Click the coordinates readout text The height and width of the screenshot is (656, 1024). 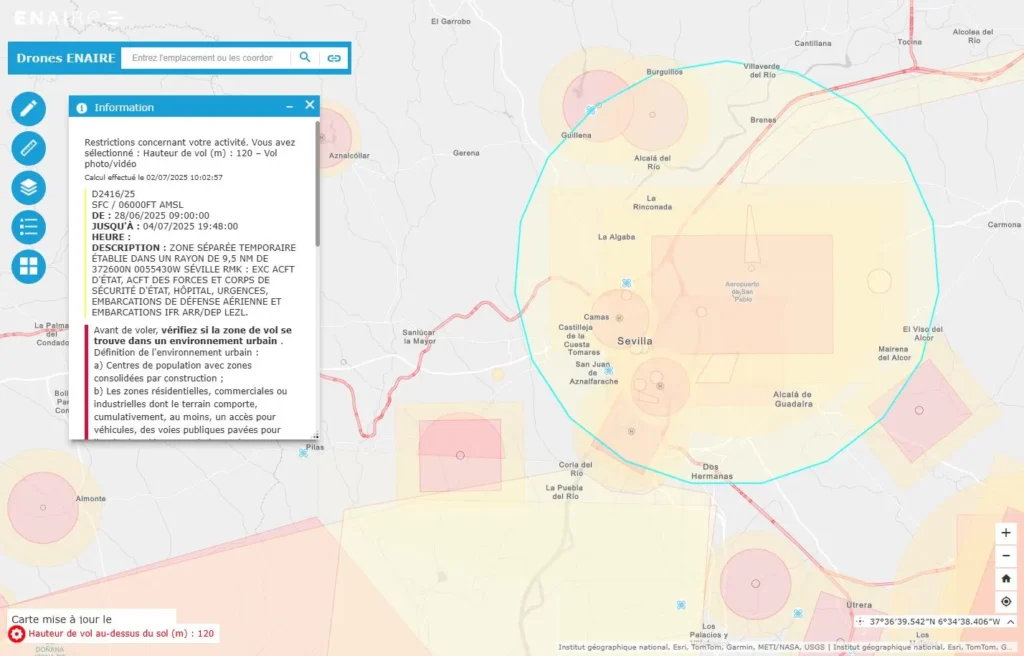click(935, 622)
